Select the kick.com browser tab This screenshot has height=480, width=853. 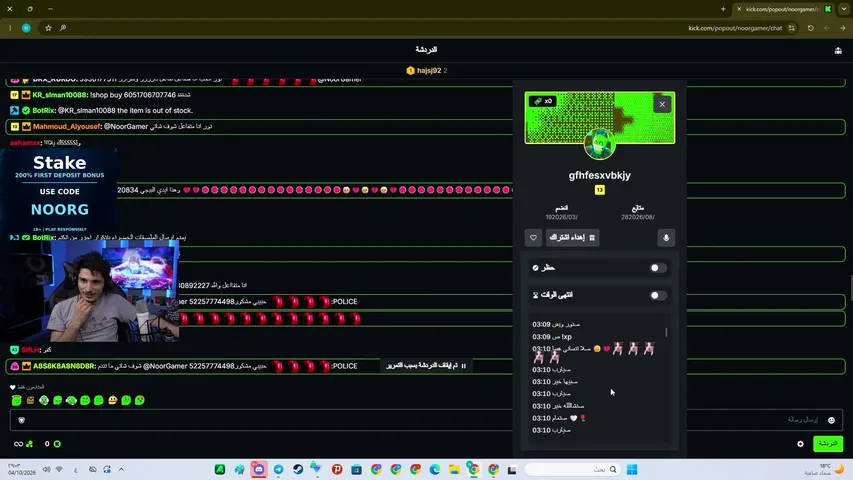[x=782, y=9]
